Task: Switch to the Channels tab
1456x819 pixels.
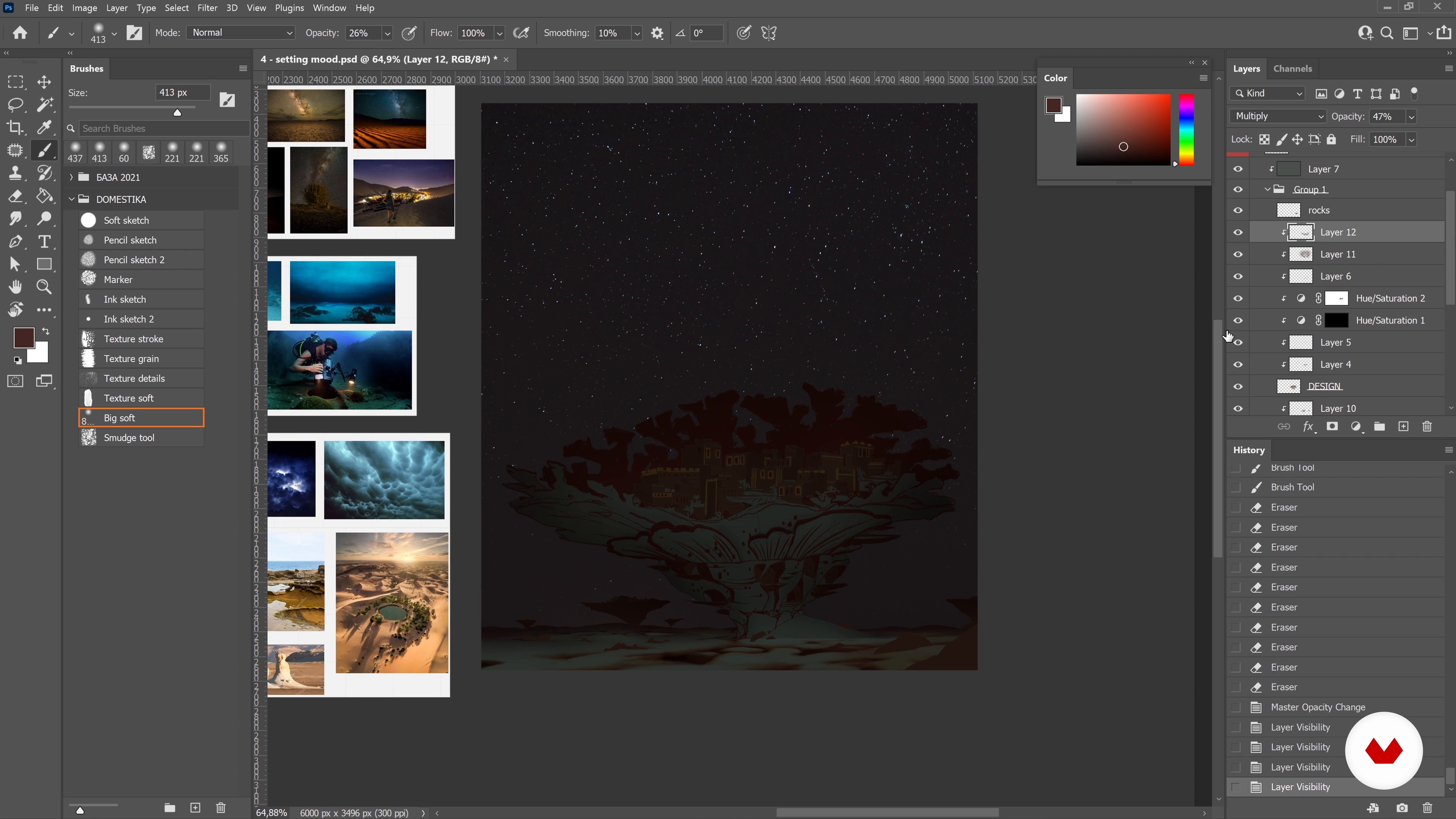Action: 1292,68
